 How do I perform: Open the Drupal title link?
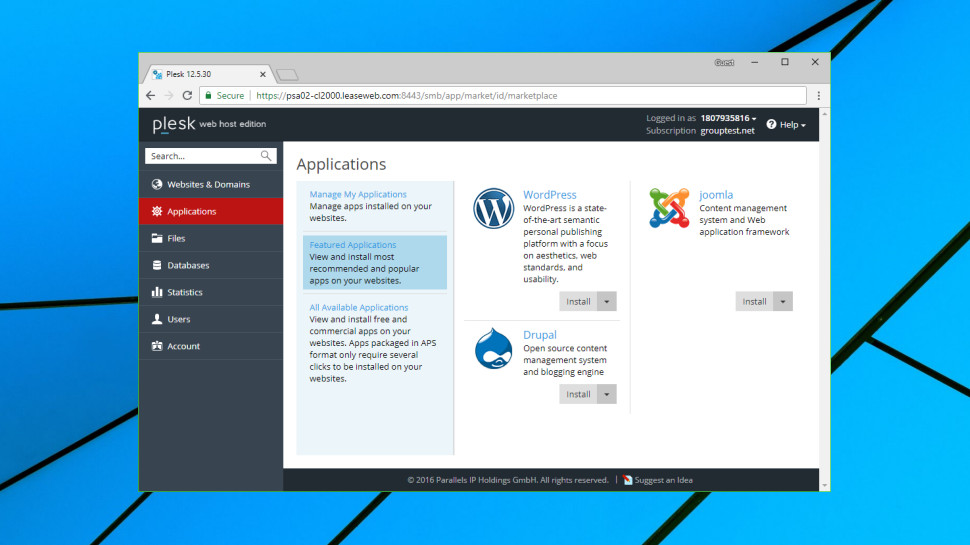539,335
